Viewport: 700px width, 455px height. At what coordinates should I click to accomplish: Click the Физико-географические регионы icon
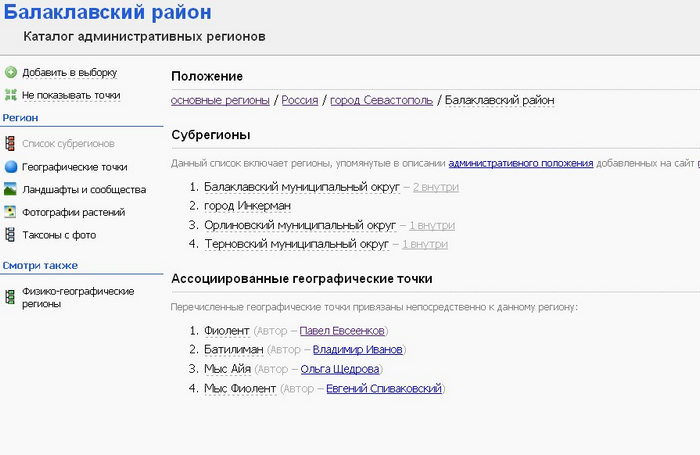[x=10, y=291]
